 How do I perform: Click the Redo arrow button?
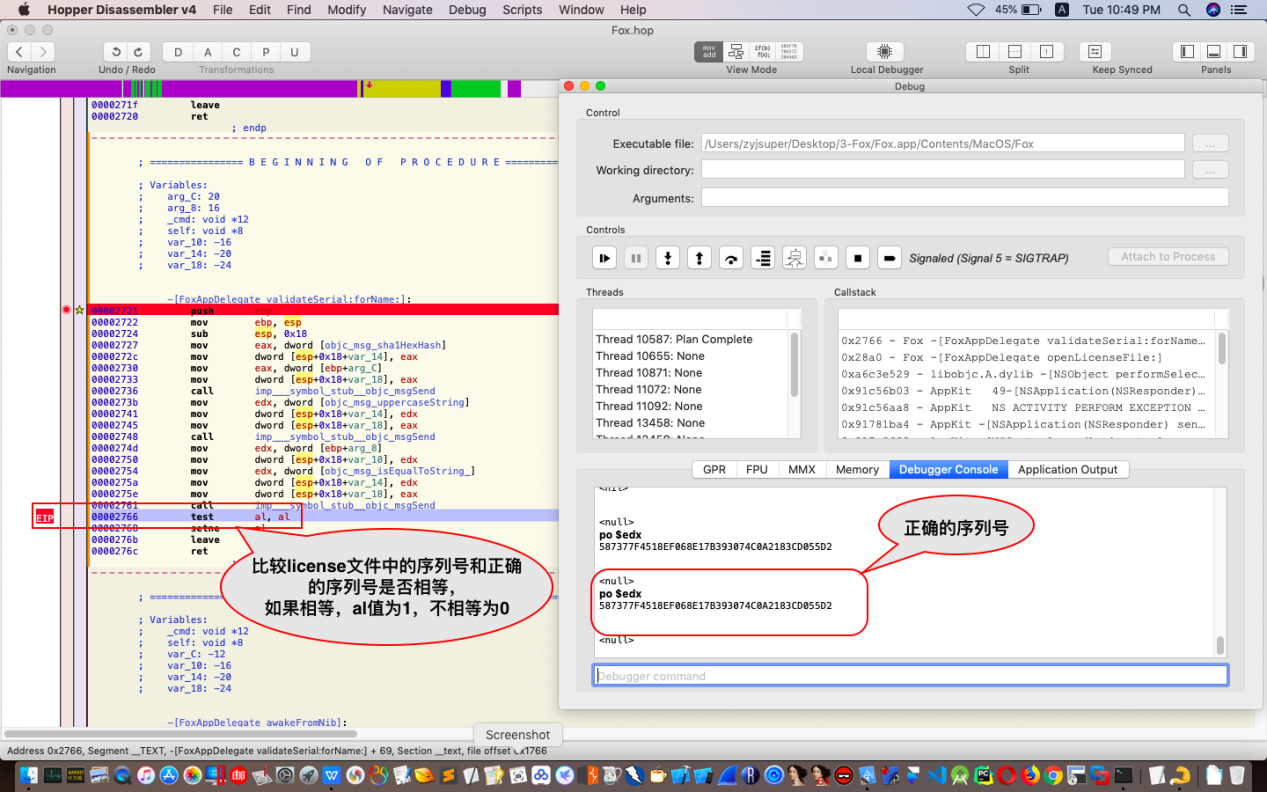(140, 52)
